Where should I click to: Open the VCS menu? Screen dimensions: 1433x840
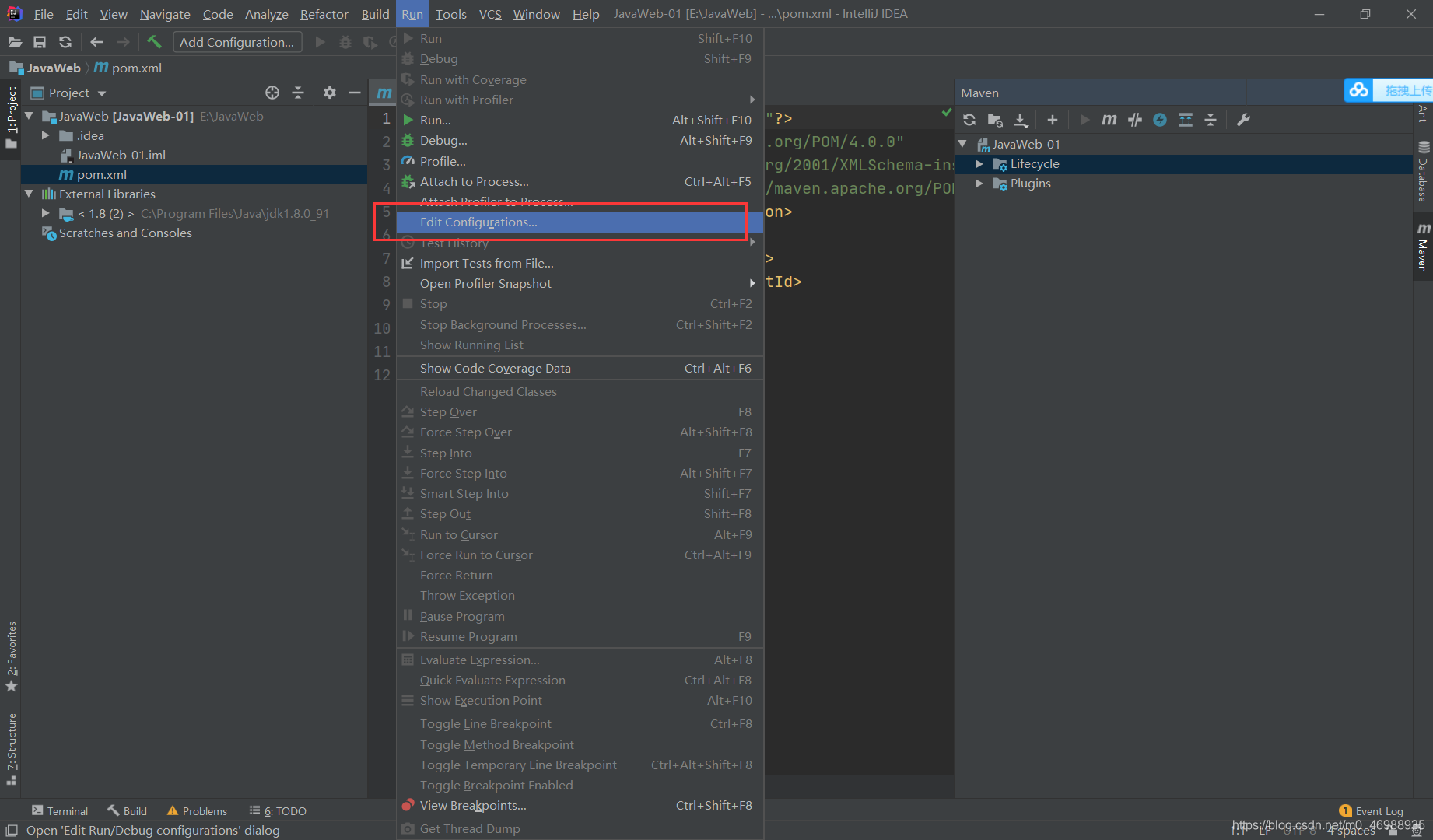[490, 14]
